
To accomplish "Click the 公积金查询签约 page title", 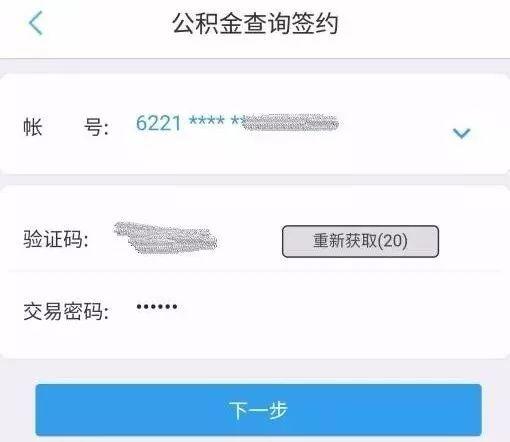I will coord(255,23).
